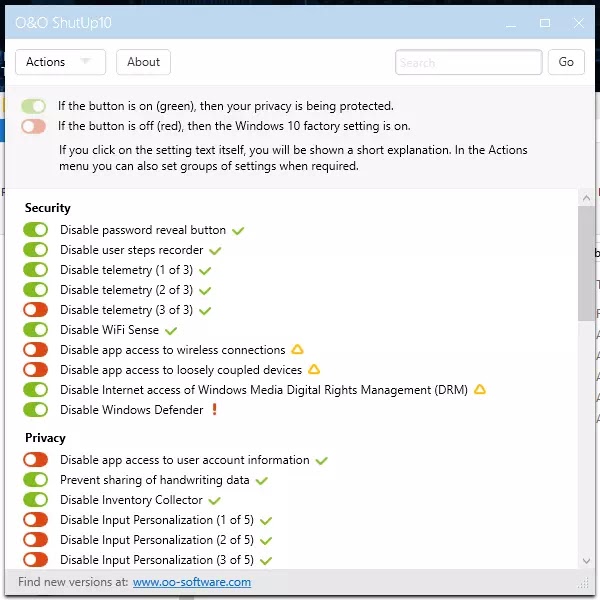The height and width of the screenshot is (600, 600).
Task: Click the window resize grip corner
Action: pyautogui.click(x=584, y=583)
